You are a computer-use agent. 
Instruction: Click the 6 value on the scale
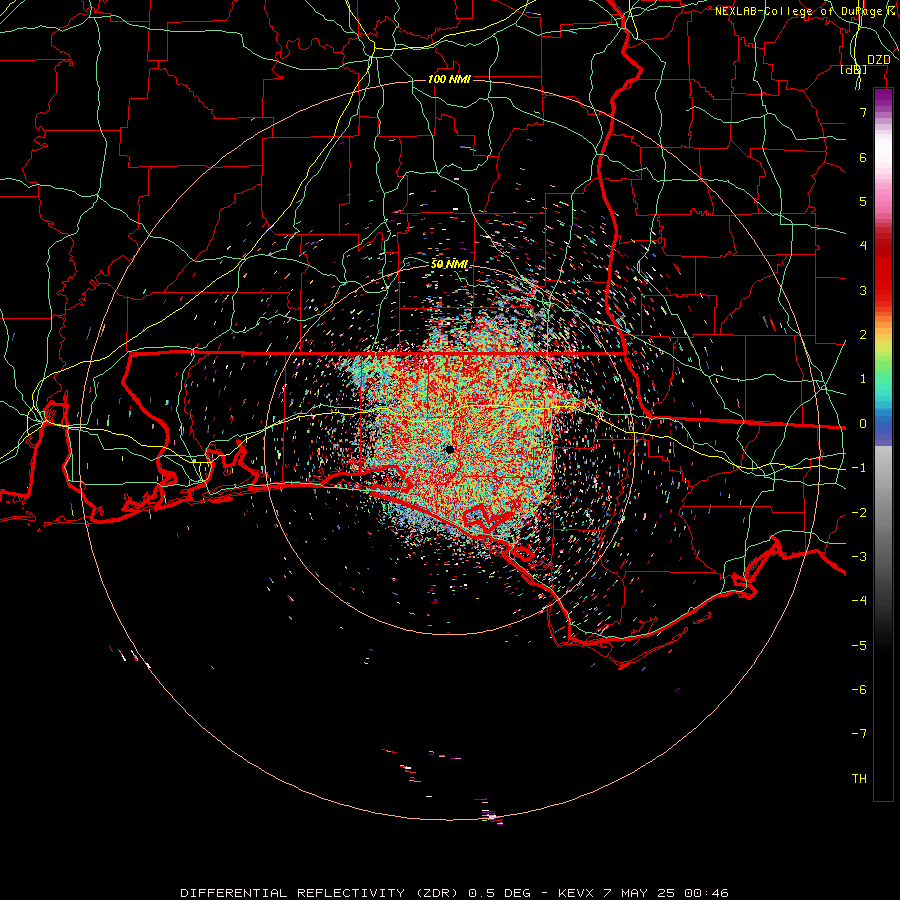[x=863, y=157]
